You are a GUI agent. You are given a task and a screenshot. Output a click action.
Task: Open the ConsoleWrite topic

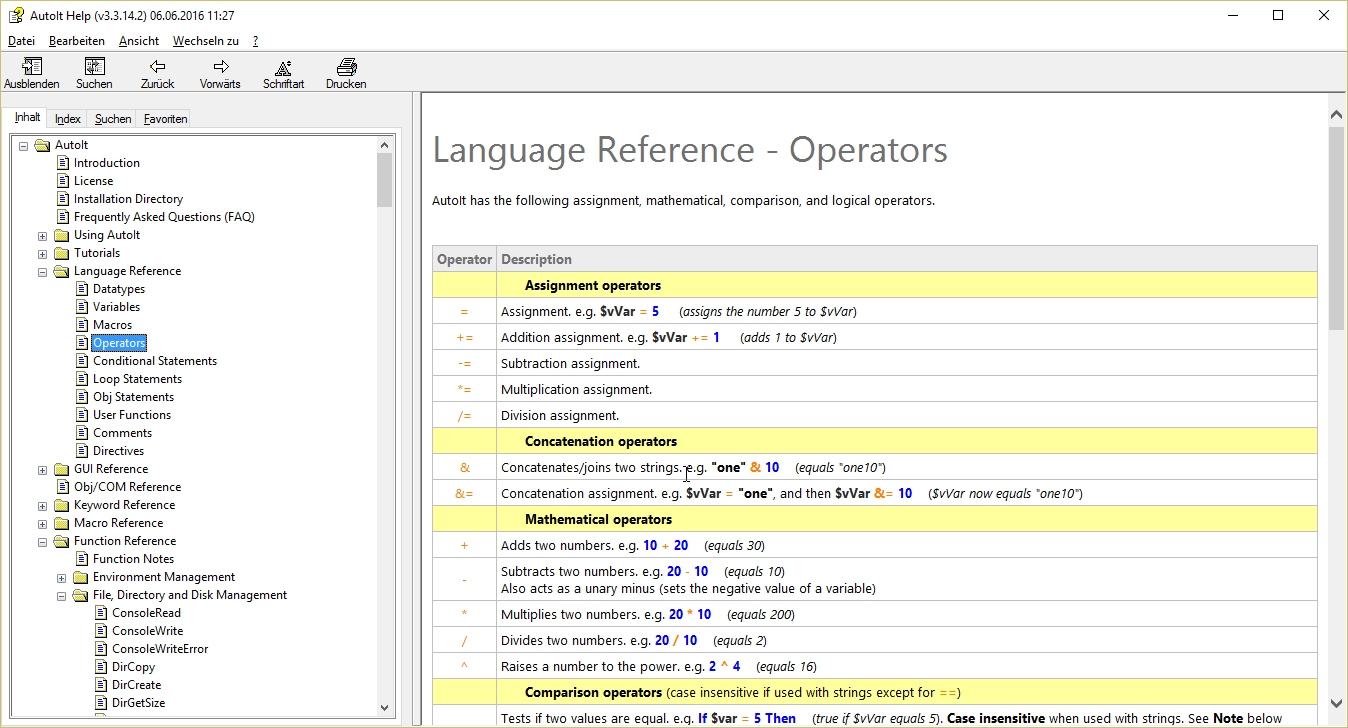148,631
